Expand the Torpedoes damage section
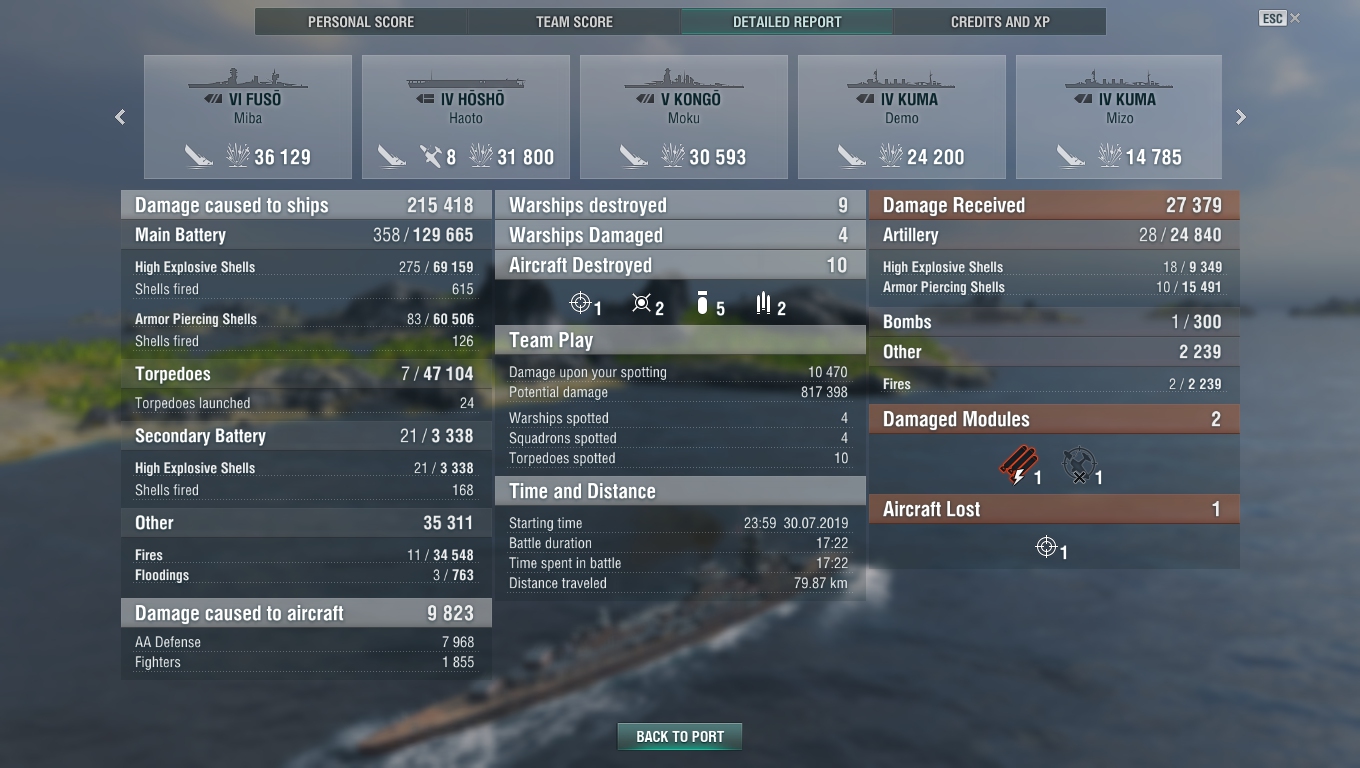This screenshot has height=768, width=1360. (305, 374)
